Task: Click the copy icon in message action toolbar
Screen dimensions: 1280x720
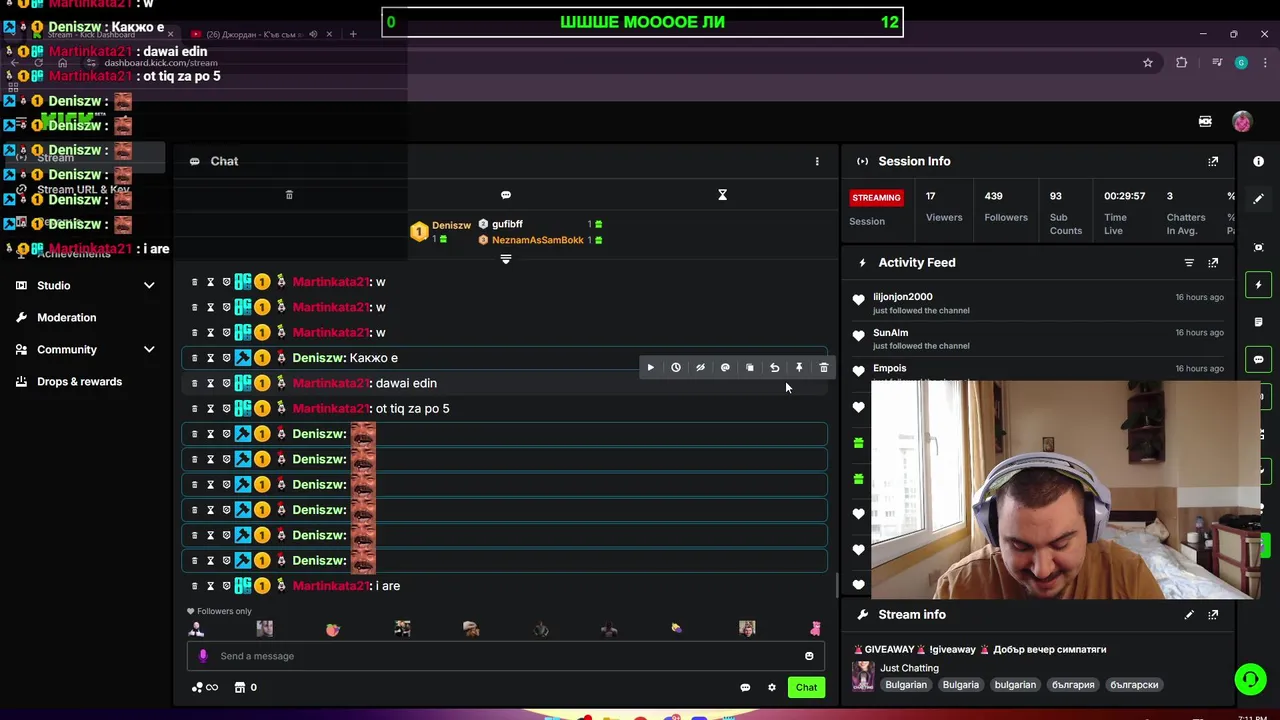Action: [x=750, y=368]
